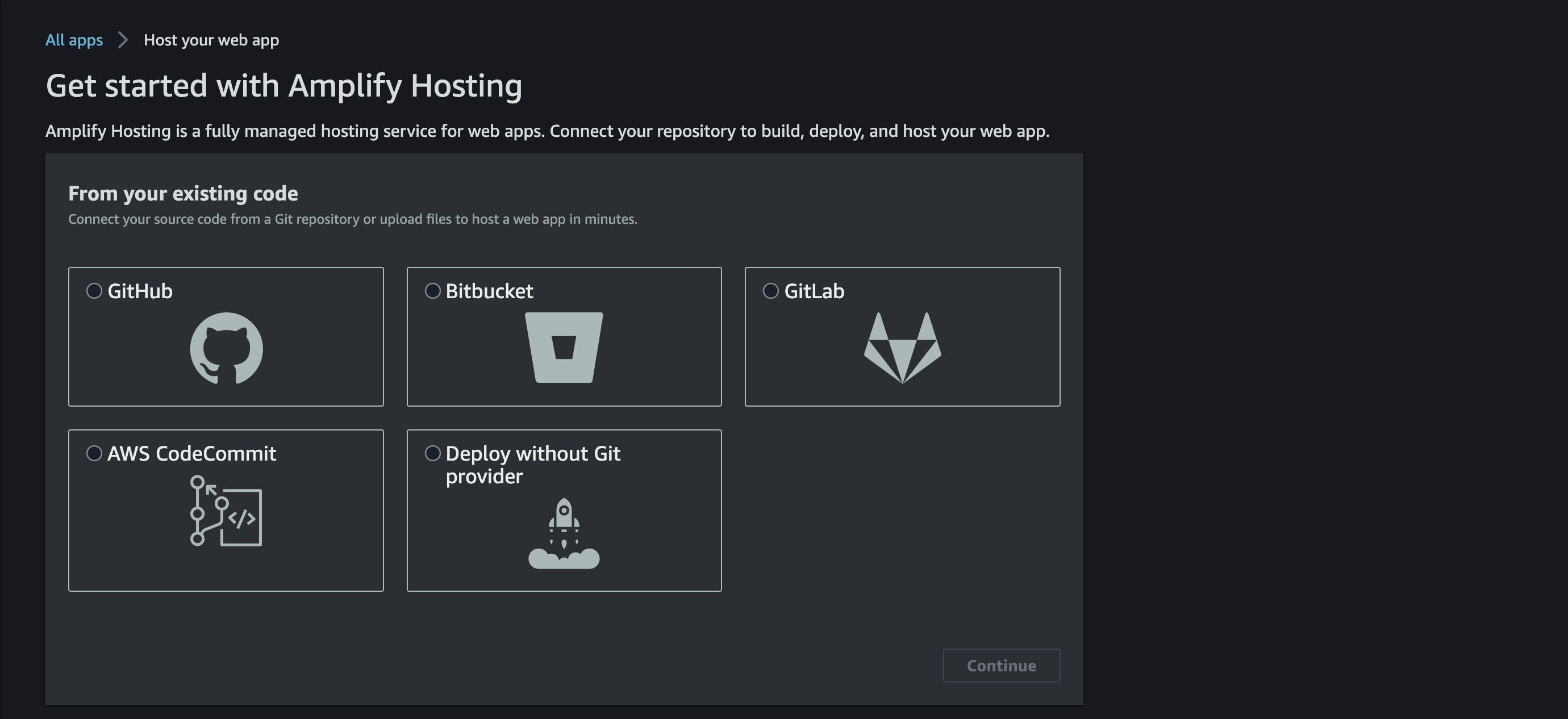Click the GitLab fox logo

click(903, 348)
